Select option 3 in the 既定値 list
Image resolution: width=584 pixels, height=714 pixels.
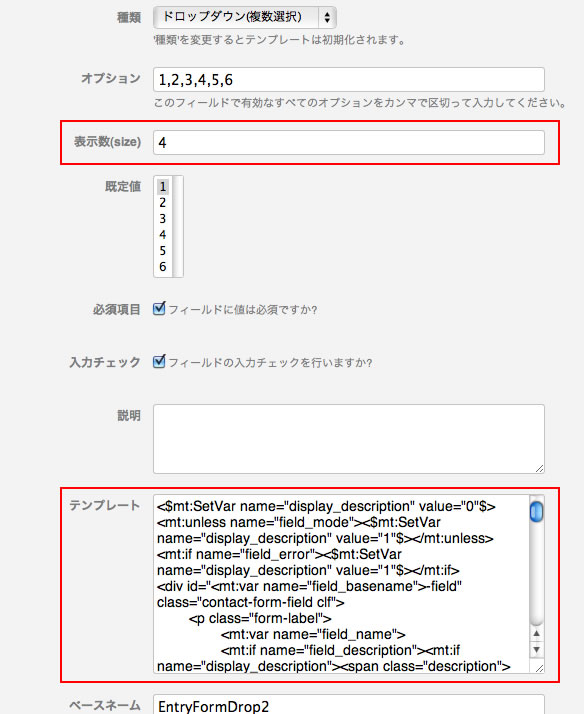tap(163, 219)
